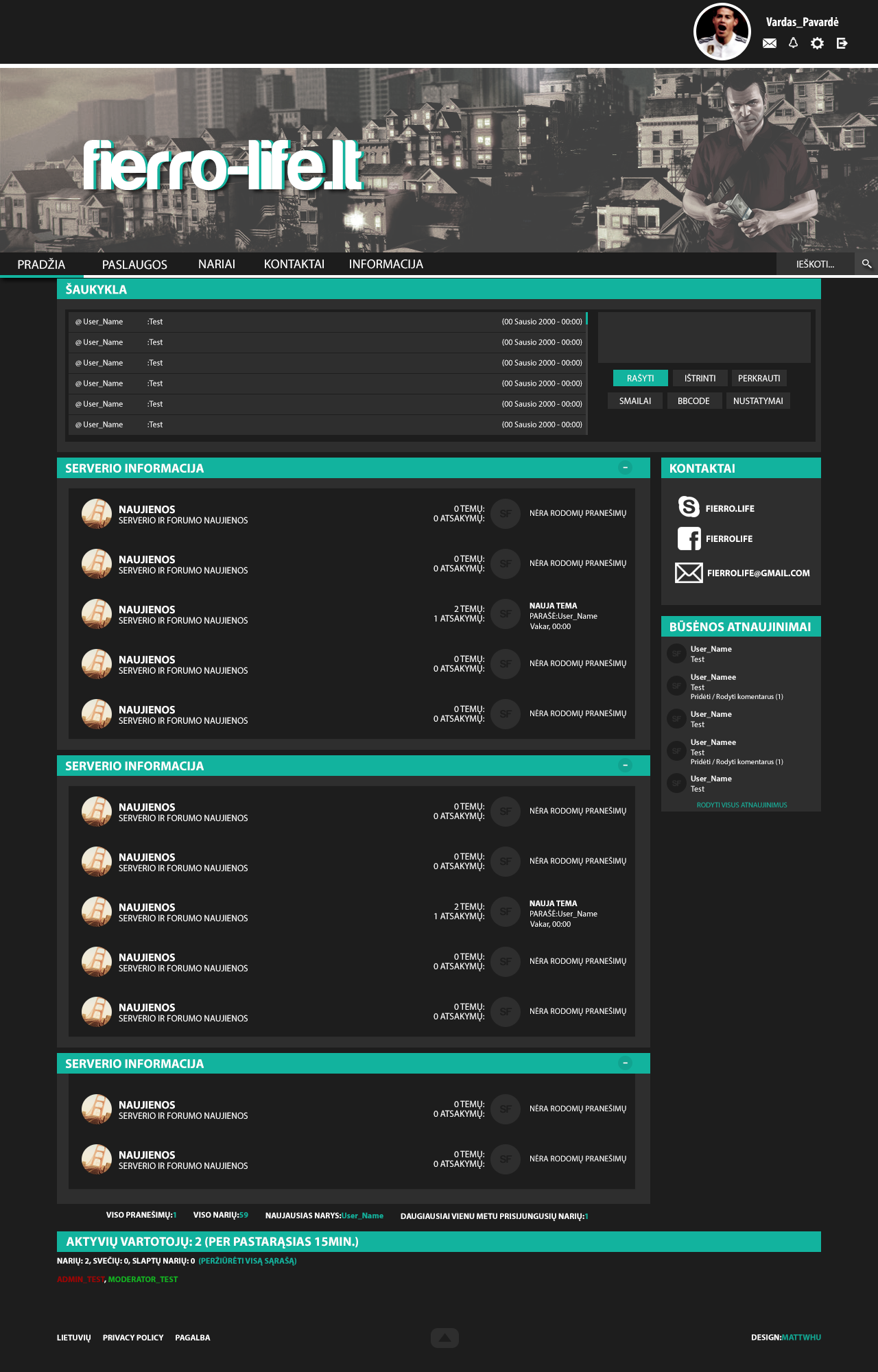Click the shoutbox message text area
Image resolution: width=878 pixels, height=1372 pixels.
pos(704,338)
